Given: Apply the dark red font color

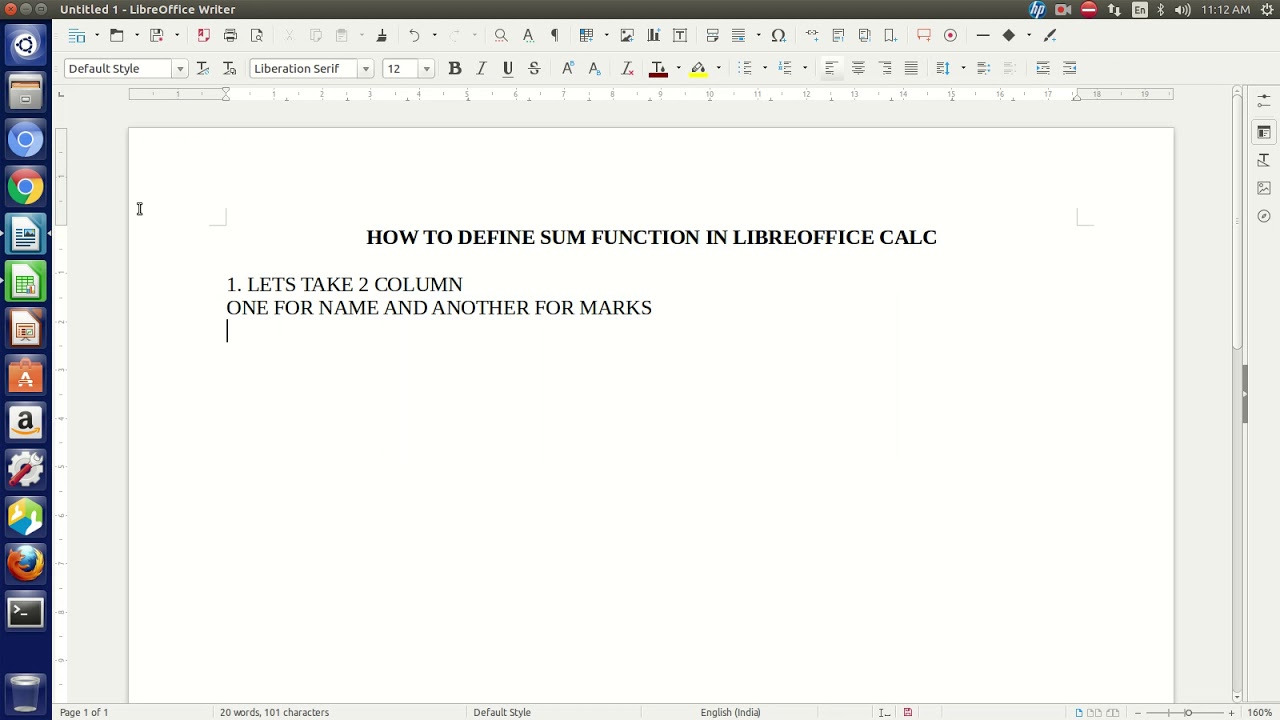Looking at the screenshot, I should tap(658, 68).
